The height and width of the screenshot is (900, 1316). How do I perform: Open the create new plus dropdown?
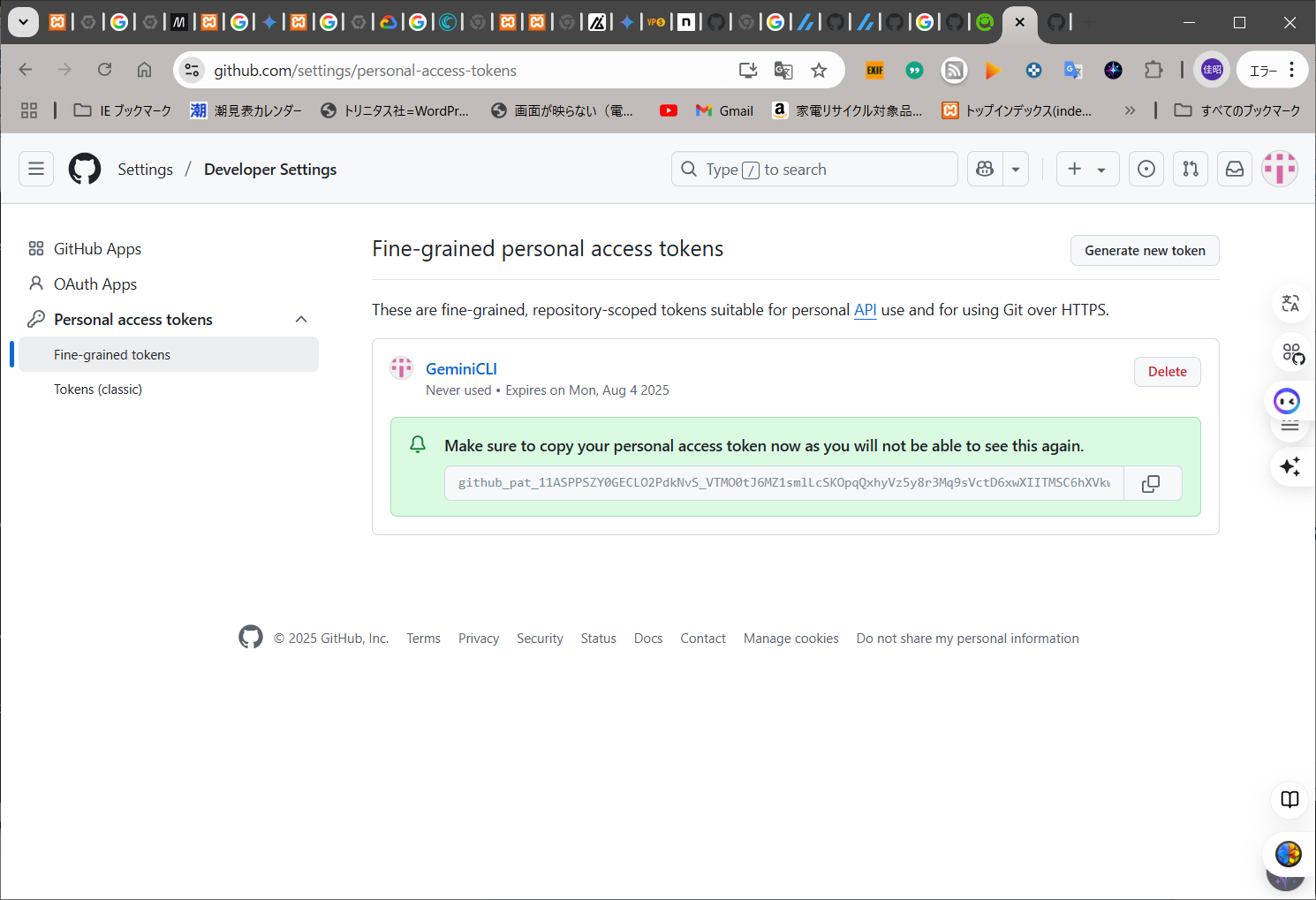point(1086,169)
